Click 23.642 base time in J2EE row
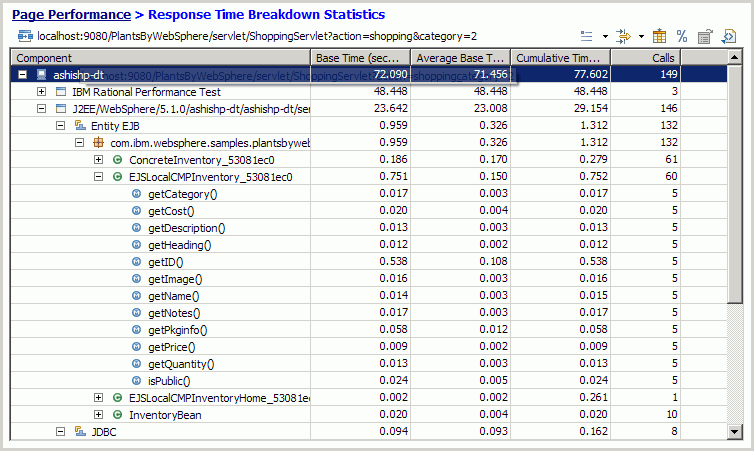The height and width of the screenshot is (451, 754). 390,109
